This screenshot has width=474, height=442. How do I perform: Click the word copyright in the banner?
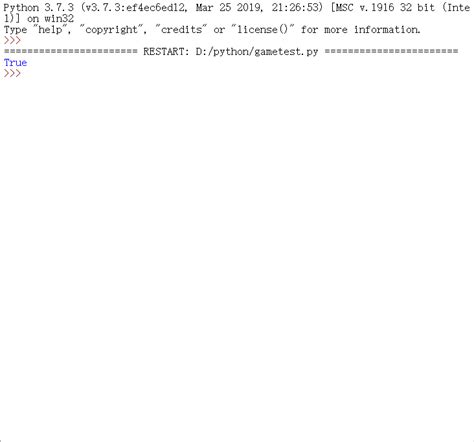(x=111, y=30)
